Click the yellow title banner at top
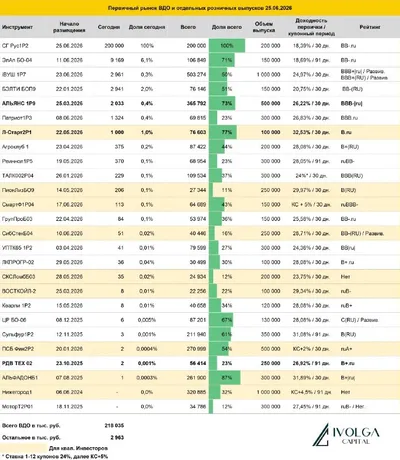Screen dimensions: 400x460 click(x=200, y=8)
